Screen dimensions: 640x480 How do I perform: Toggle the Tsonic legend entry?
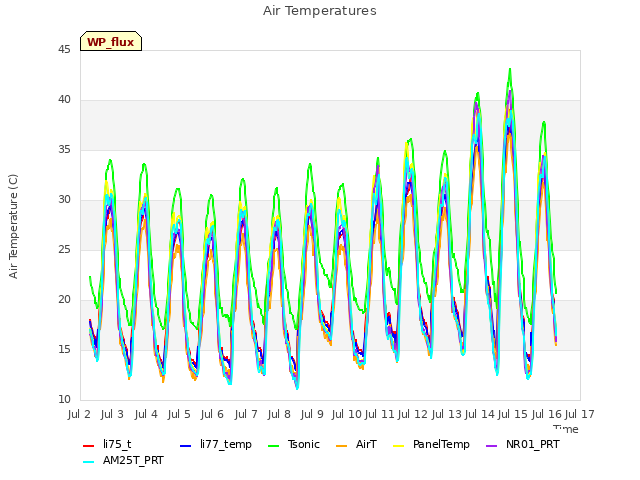pyautogui.click(x=293, y=444)
